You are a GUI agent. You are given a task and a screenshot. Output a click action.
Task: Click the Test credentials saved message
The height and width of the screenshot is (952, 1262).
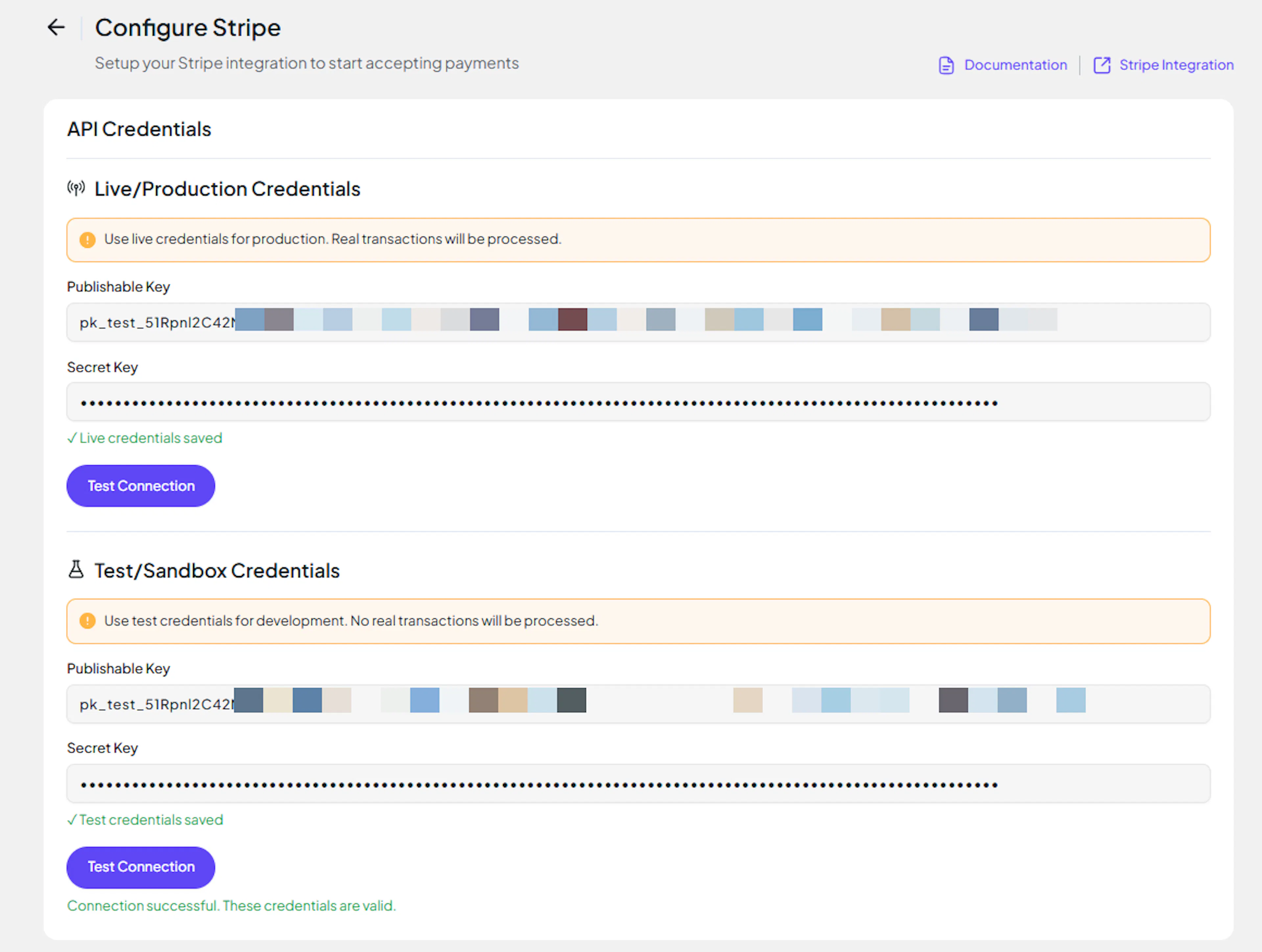pyautogui.click(x=145, y=820)
